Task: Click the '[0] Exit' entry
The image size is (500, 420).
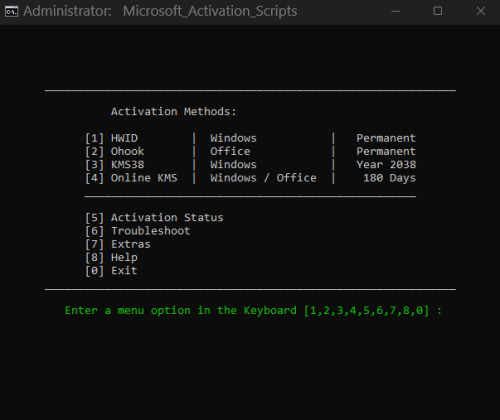Action: point(111,271)
